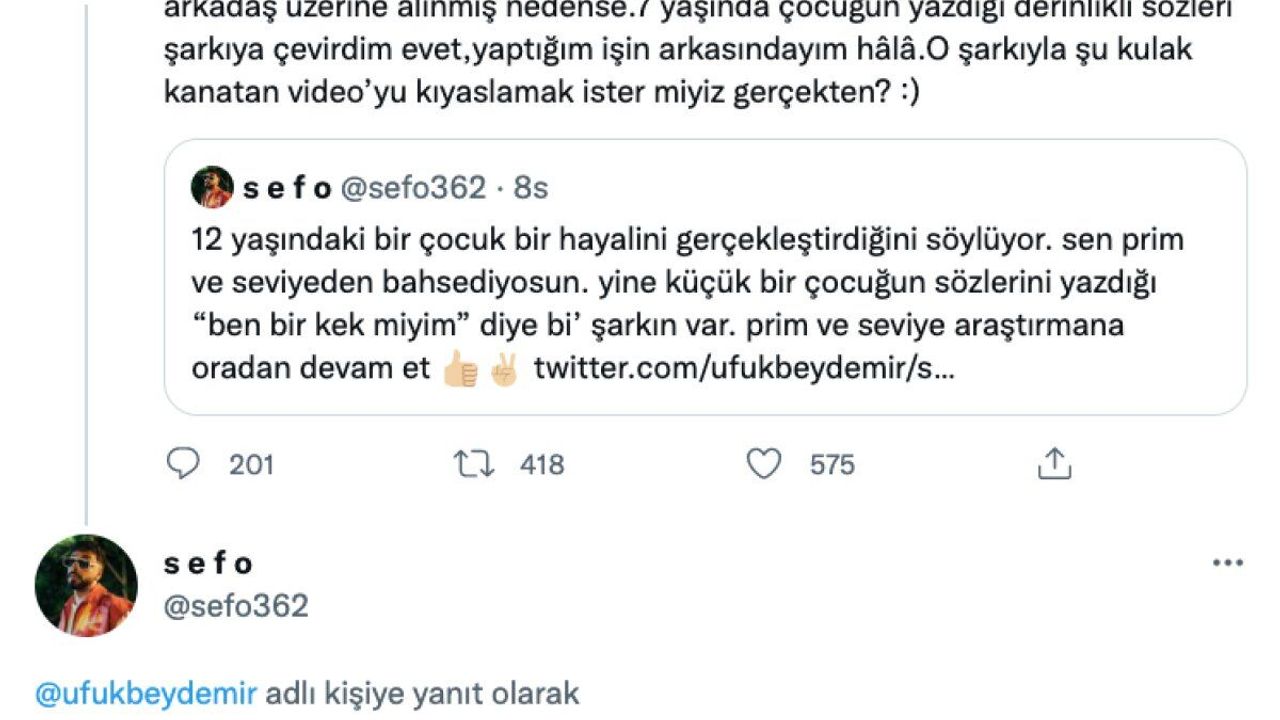Open the twitter.com/ufukbeydemir/s… link
This screenshot has height=720, width=1280.
tap(744, 369)
